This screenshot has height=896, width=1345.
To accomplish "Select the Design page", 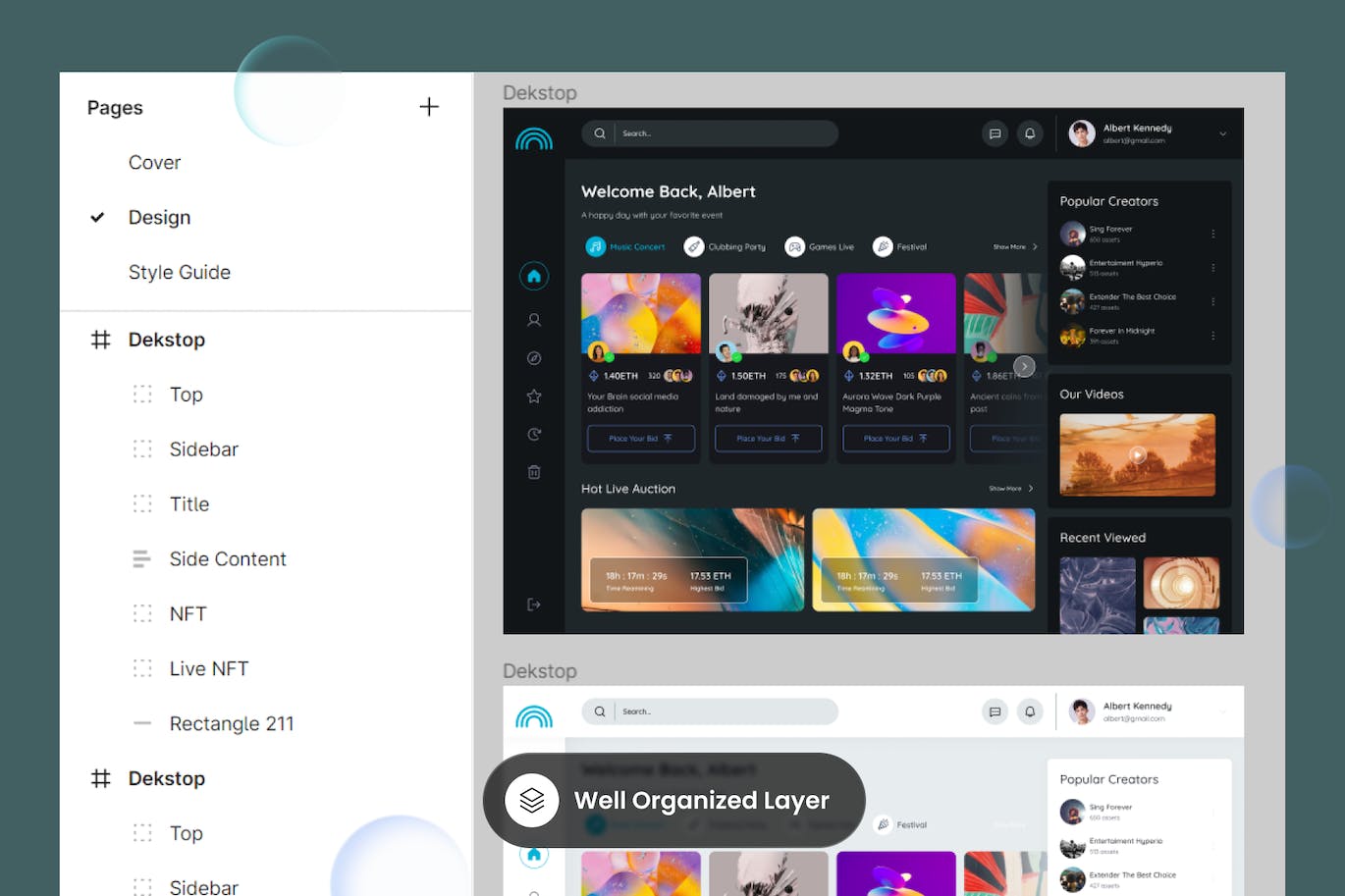I will 159,218.
